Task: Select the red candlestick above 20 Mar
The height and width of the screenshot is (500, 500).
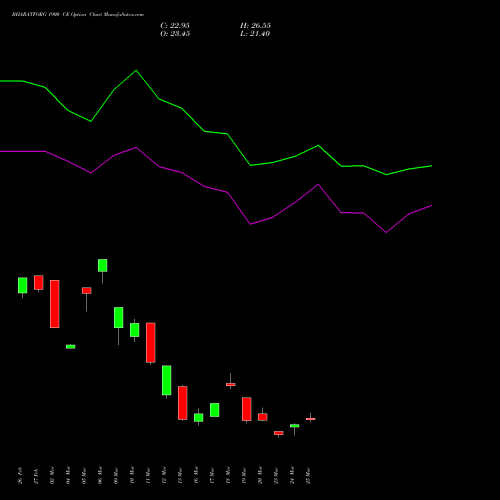Action: (x=263, y=417)
